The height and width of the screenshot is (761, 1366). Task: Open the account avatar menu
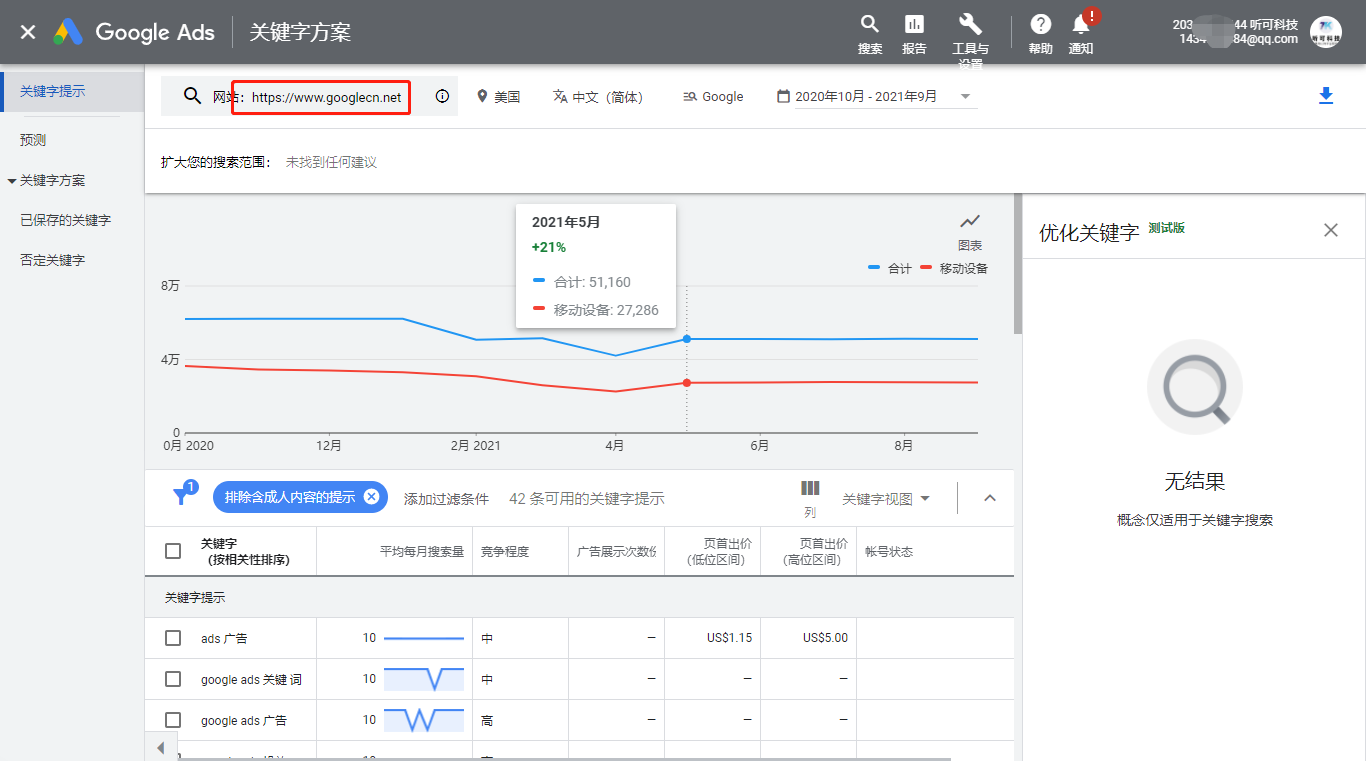(x=1326, y=32)
